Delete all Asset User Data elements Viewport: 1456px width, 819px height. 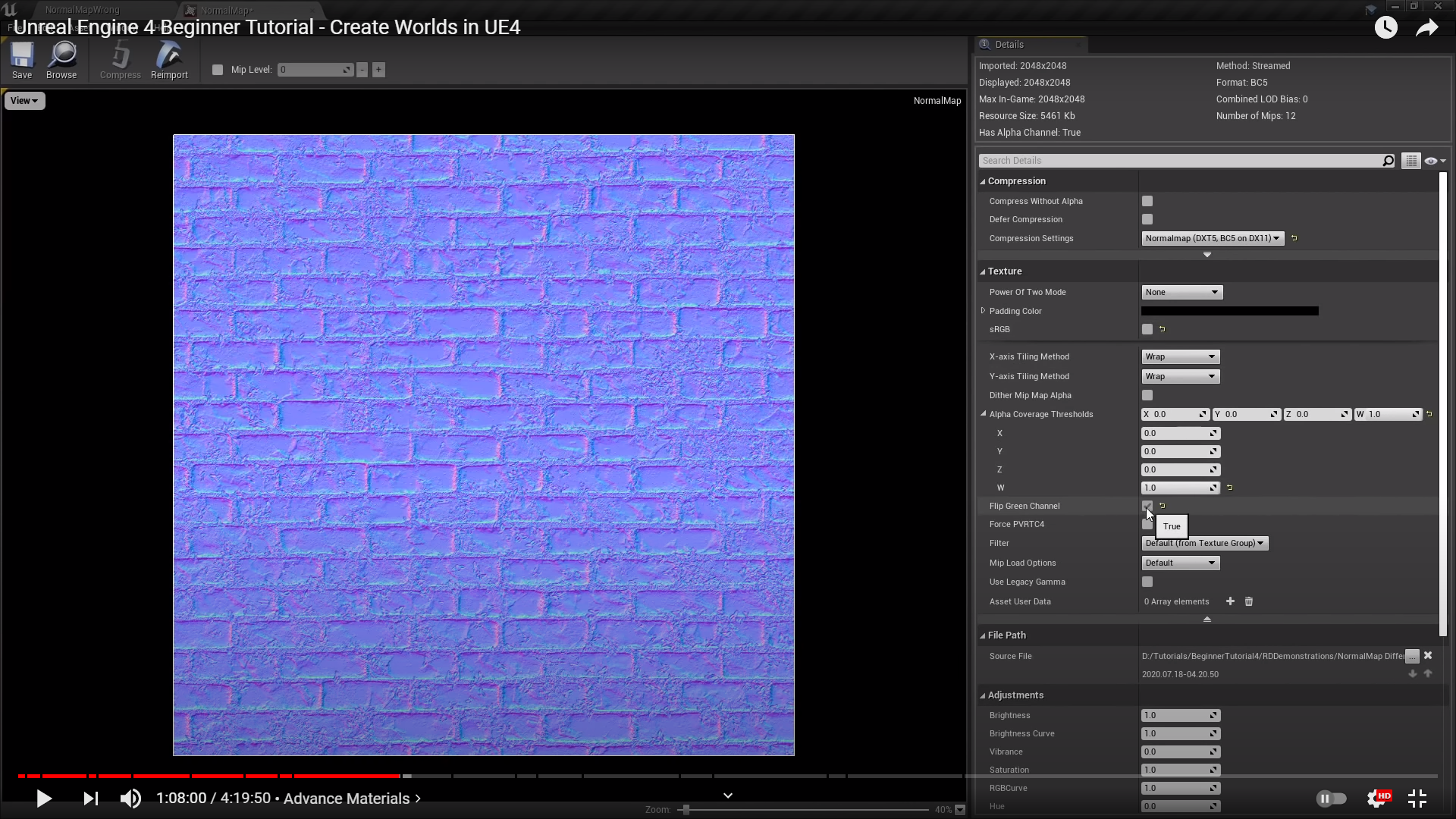point(1249,601)
